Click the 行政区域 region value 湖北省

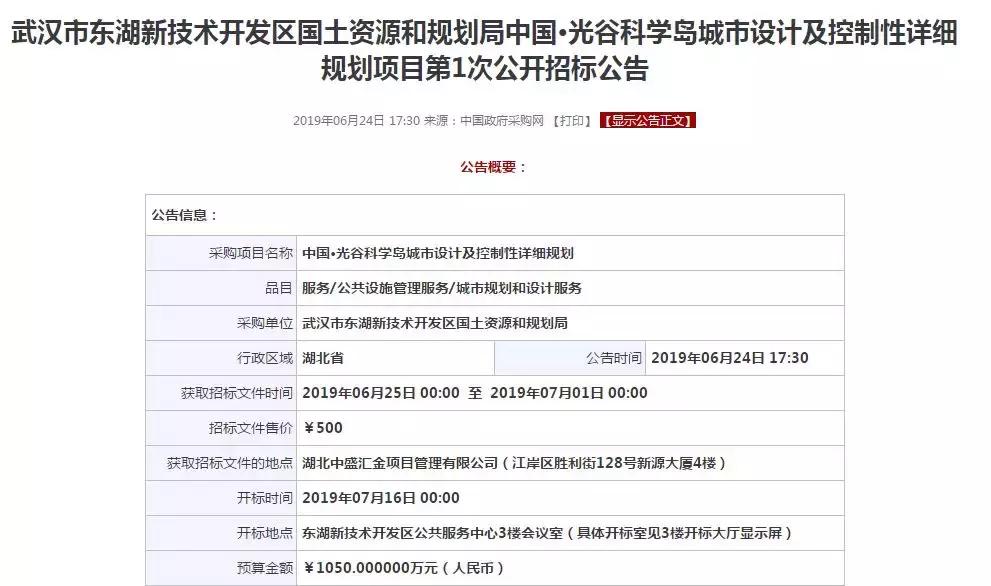[x=322, y=358]
